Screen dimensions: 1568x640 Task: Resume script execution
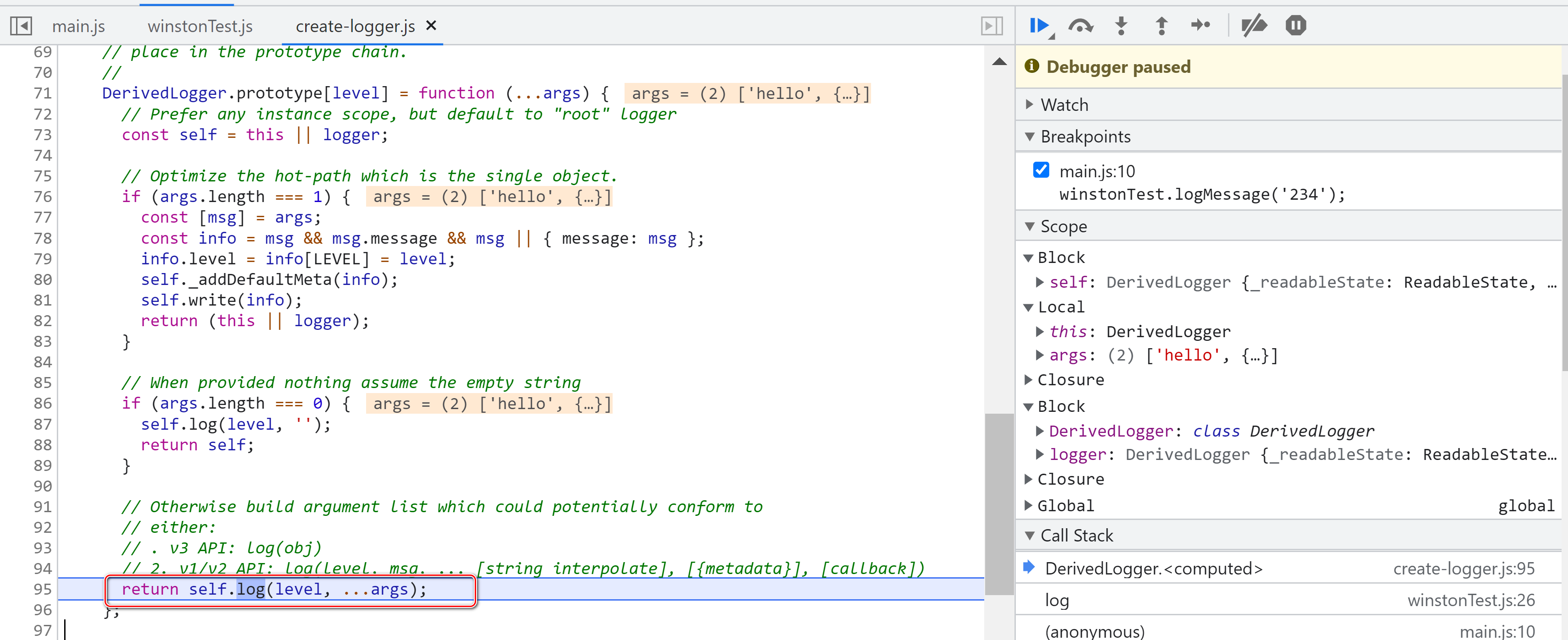[x=1038, y=26]
